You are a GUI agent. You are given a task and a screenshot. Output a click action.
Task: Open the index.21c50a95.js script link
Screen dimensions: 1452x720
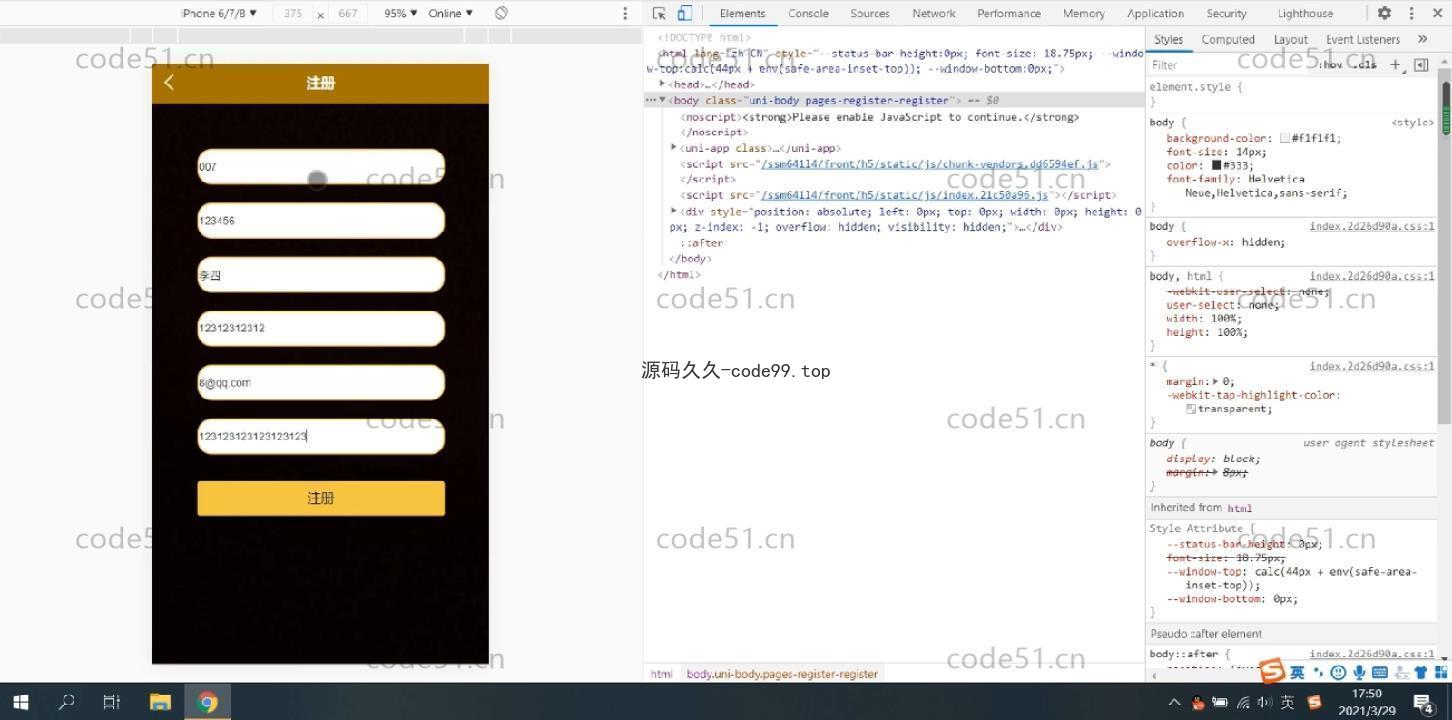pos(904,195)
